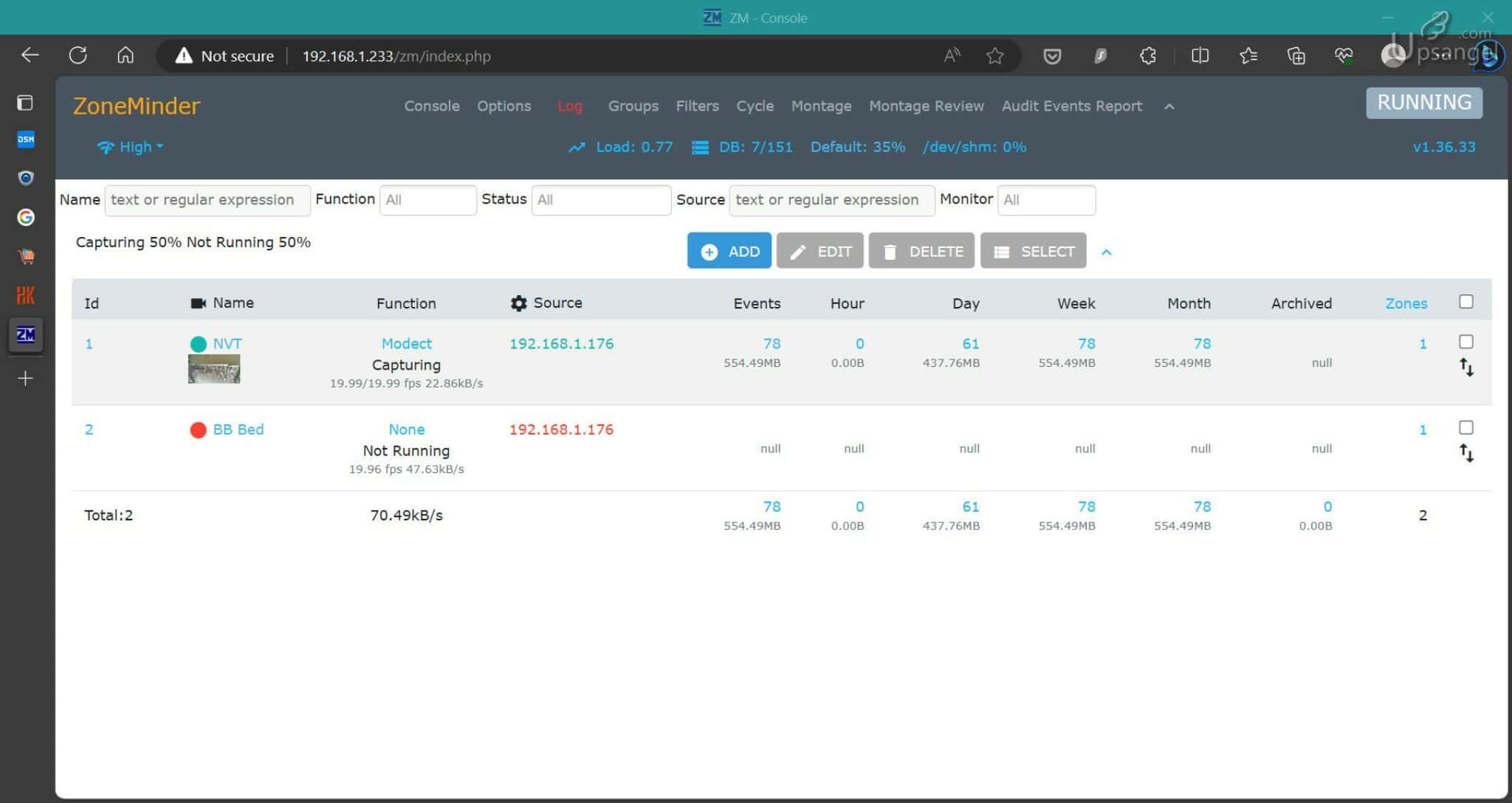Open the Google shortcut in the sidebar
Image resolution: width=1512 pixels, height=803 pixels.
26,217
